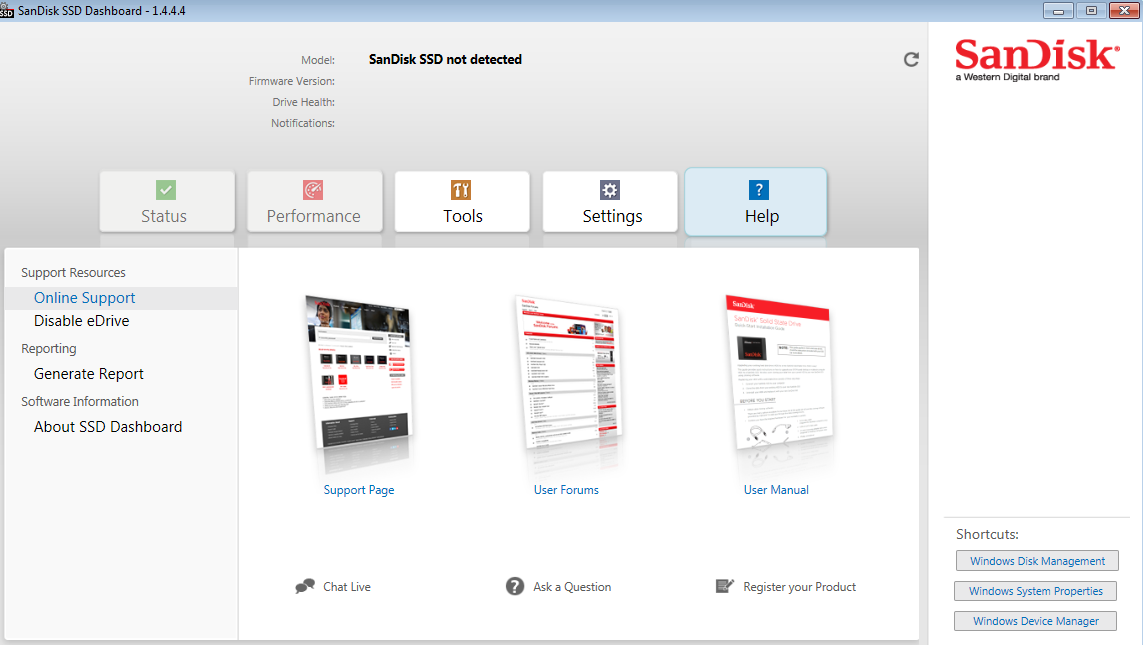
Task: Minimize the SanDisk Dashboard window
Action: click(1058, 10)
